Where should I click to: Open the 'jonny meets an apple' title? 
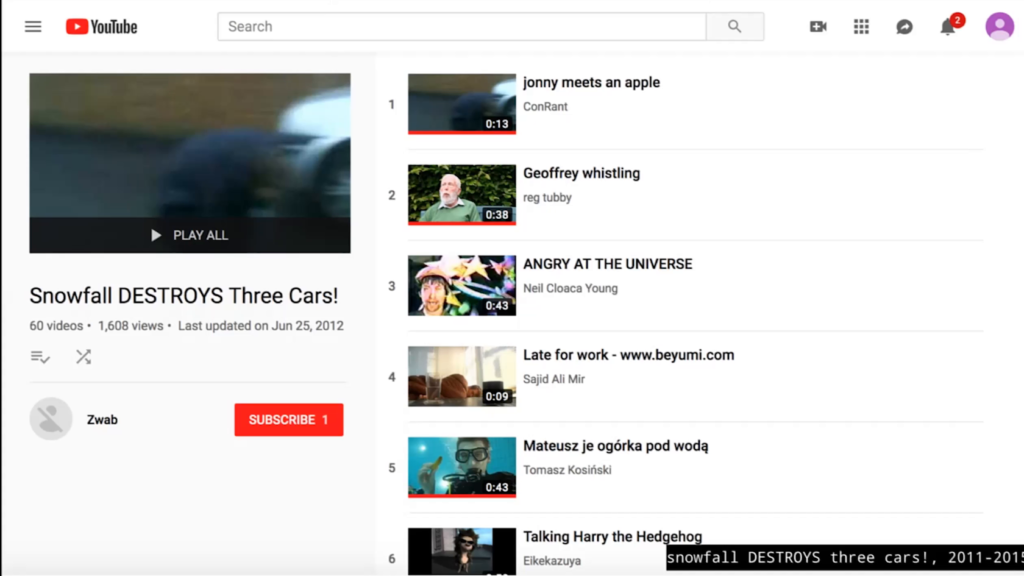tap(592, 82)
